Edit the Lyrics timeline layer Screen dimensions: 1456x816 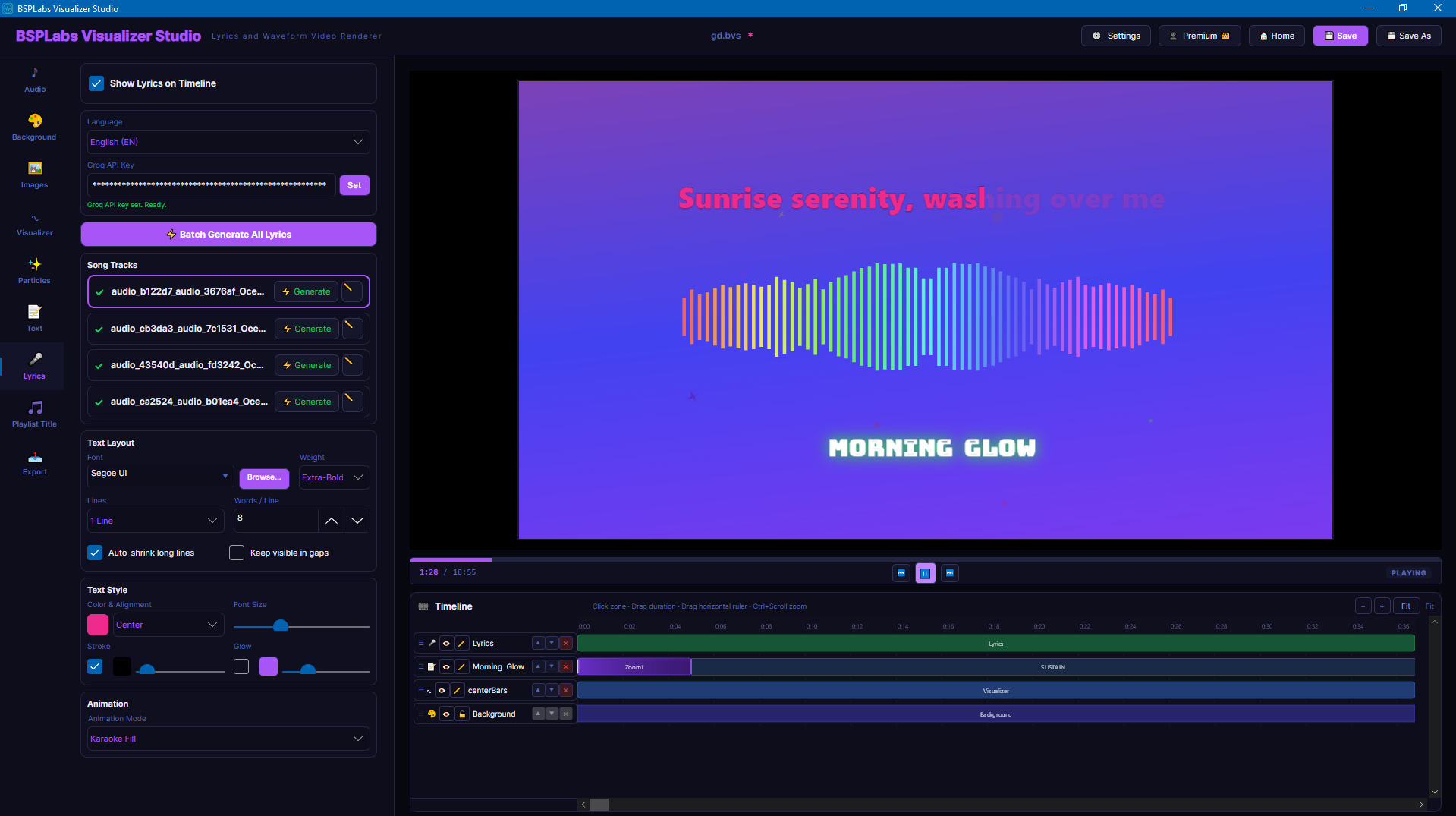click(x=462, y=643)
